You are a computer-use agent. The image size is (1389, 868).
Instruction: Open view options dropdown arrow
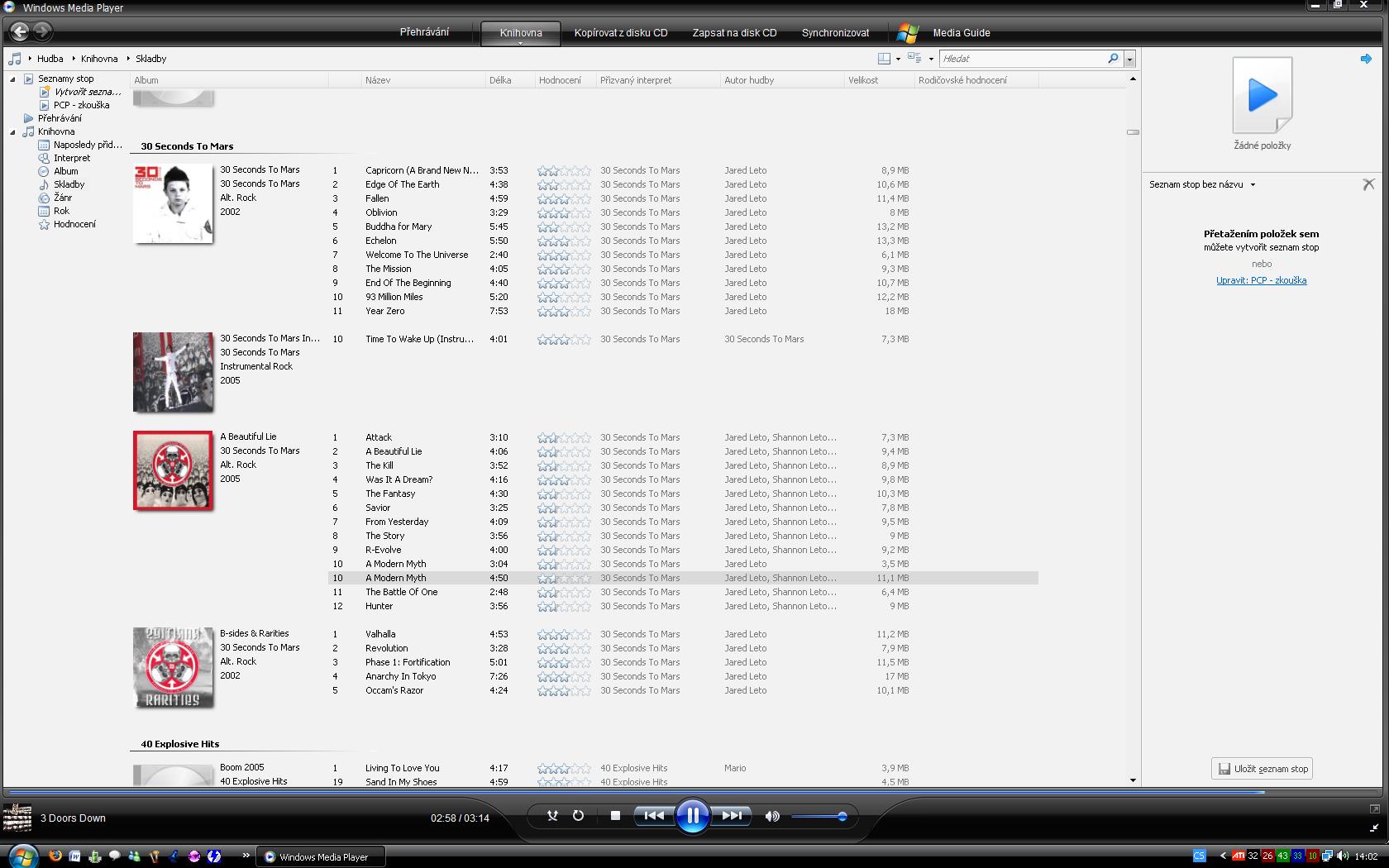tap(931, 59)
